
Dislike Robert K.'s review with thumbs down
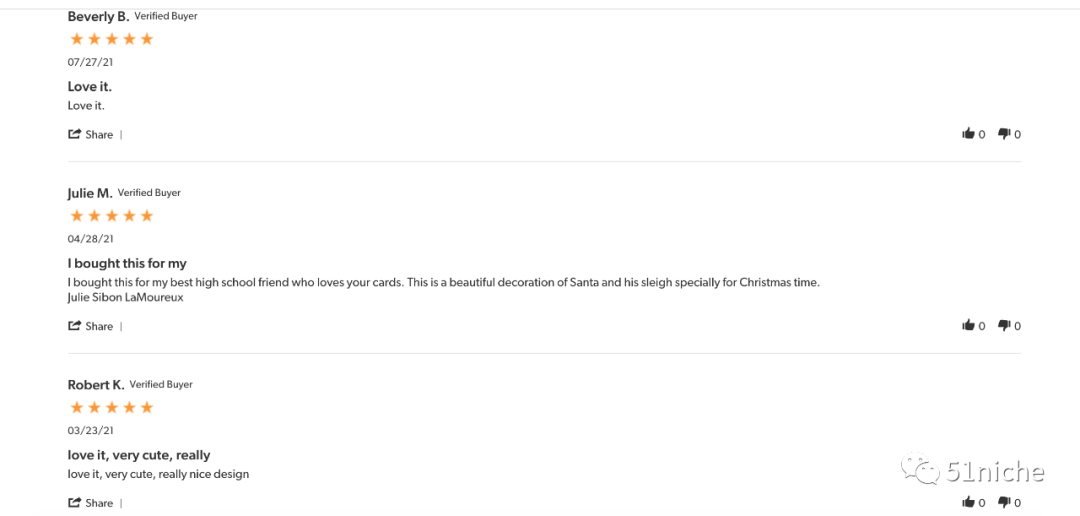[x=1004, y=502]
